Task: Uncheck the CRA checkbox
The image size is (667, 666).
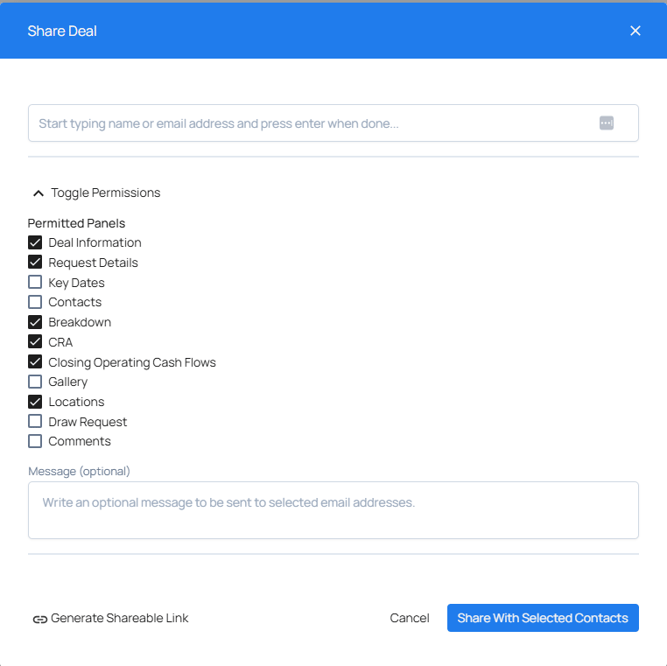Action: (x=35, y=342)
